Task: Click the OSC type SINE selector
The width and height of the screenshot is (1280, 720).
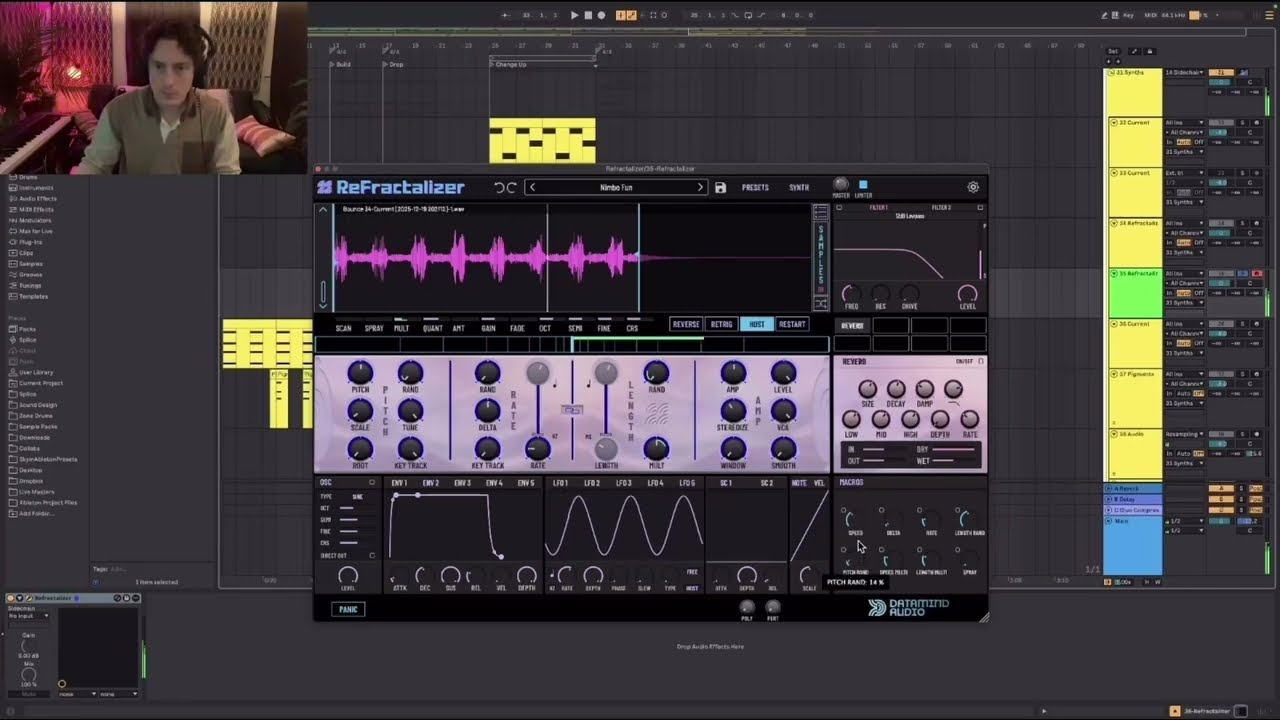Action: [357, 497]
